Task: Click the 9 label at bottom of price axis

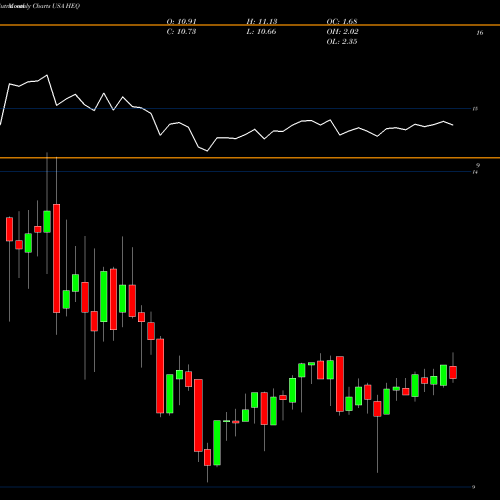Action: click(473, 487)
